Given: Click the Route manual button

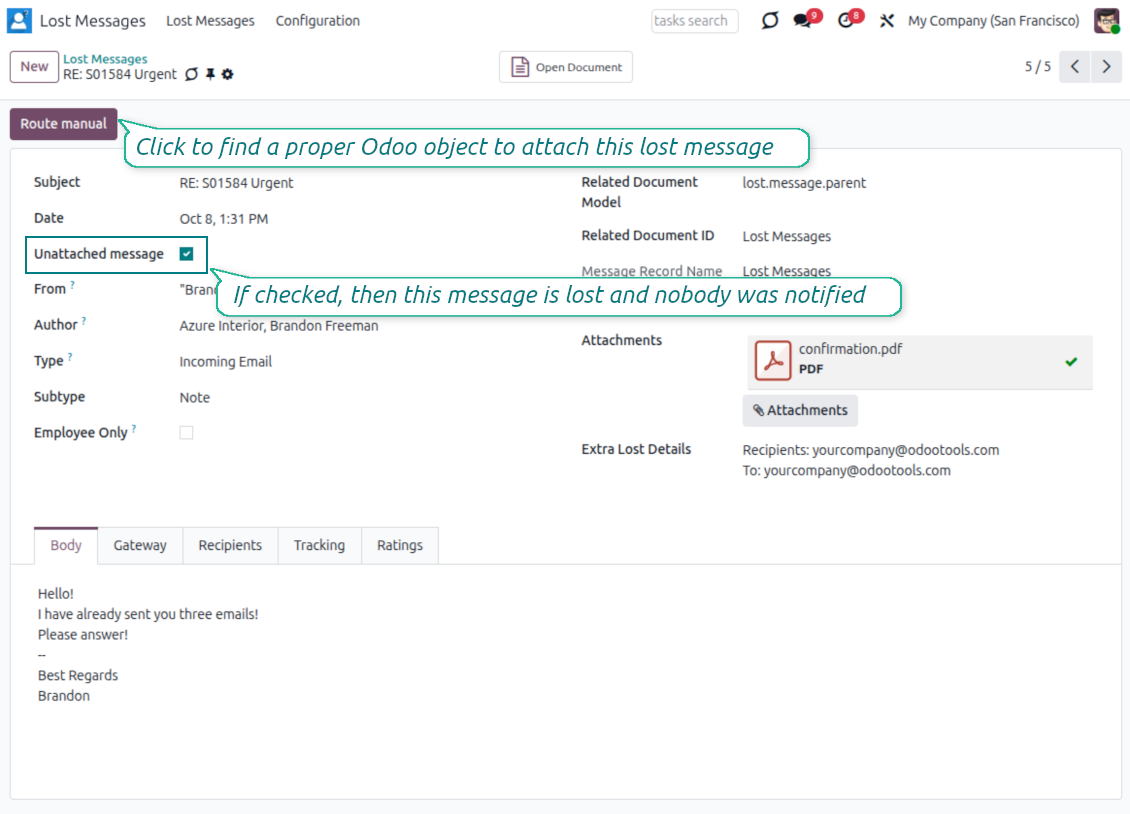Looking at the screenshot, I should (x=64, y=124).
